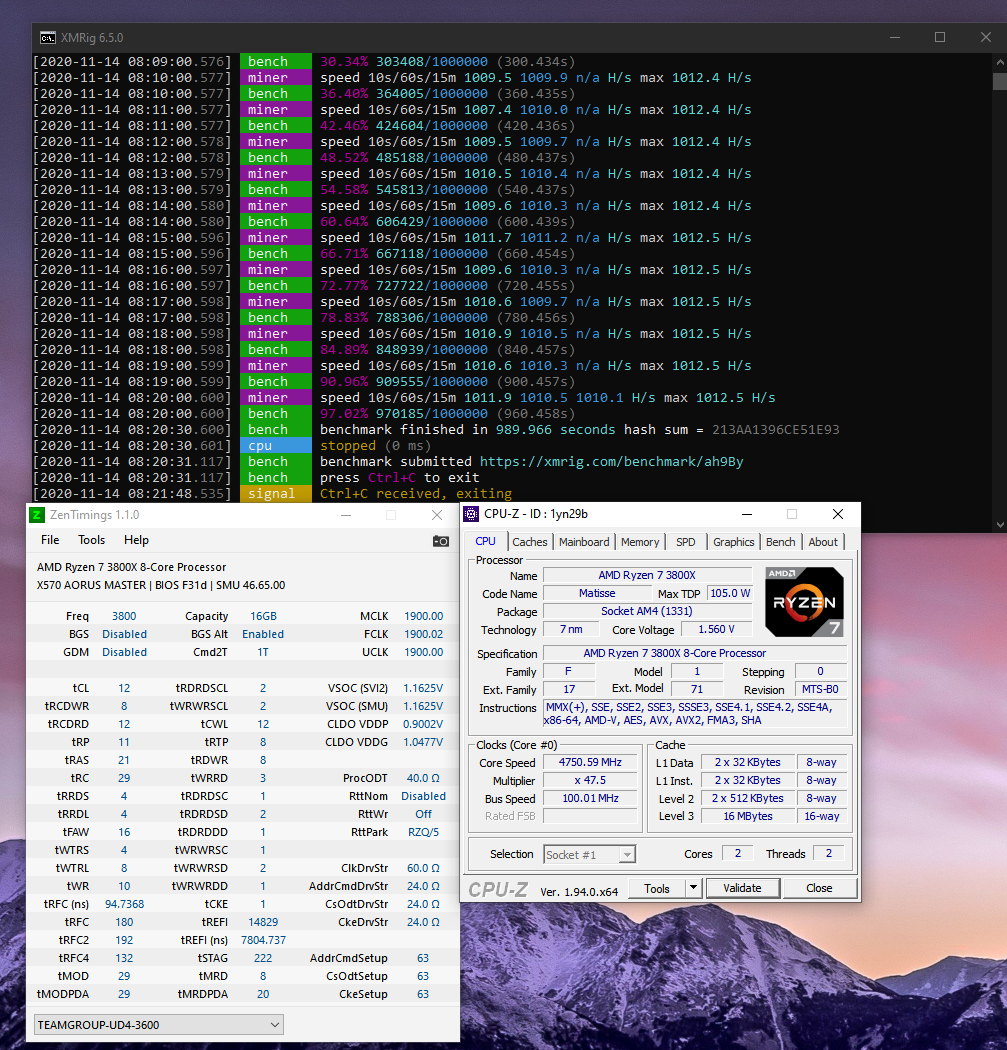Switch to the SPD tab in CPU-Z

(686, 542)
